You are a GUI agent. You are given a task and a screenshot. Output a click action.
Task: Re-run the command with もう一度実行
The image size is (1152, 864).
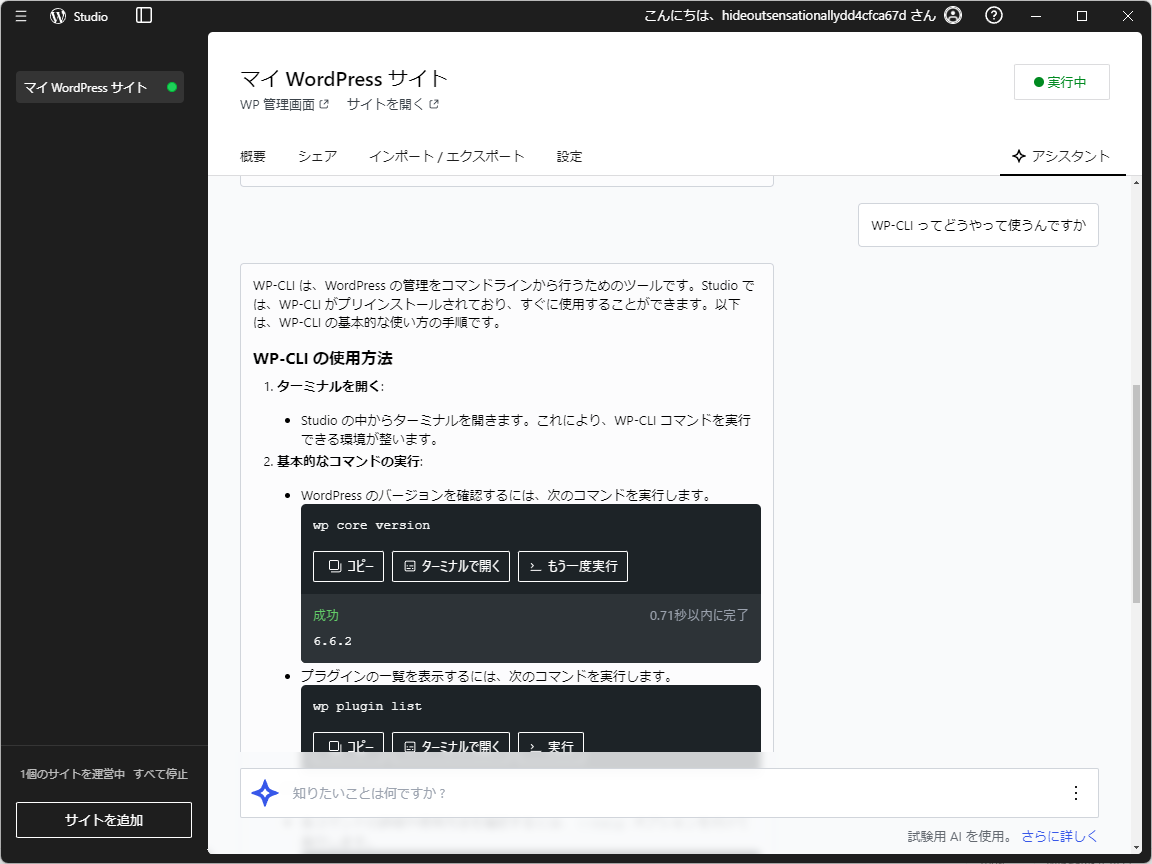pyautogui.click(x=572, y=566)
